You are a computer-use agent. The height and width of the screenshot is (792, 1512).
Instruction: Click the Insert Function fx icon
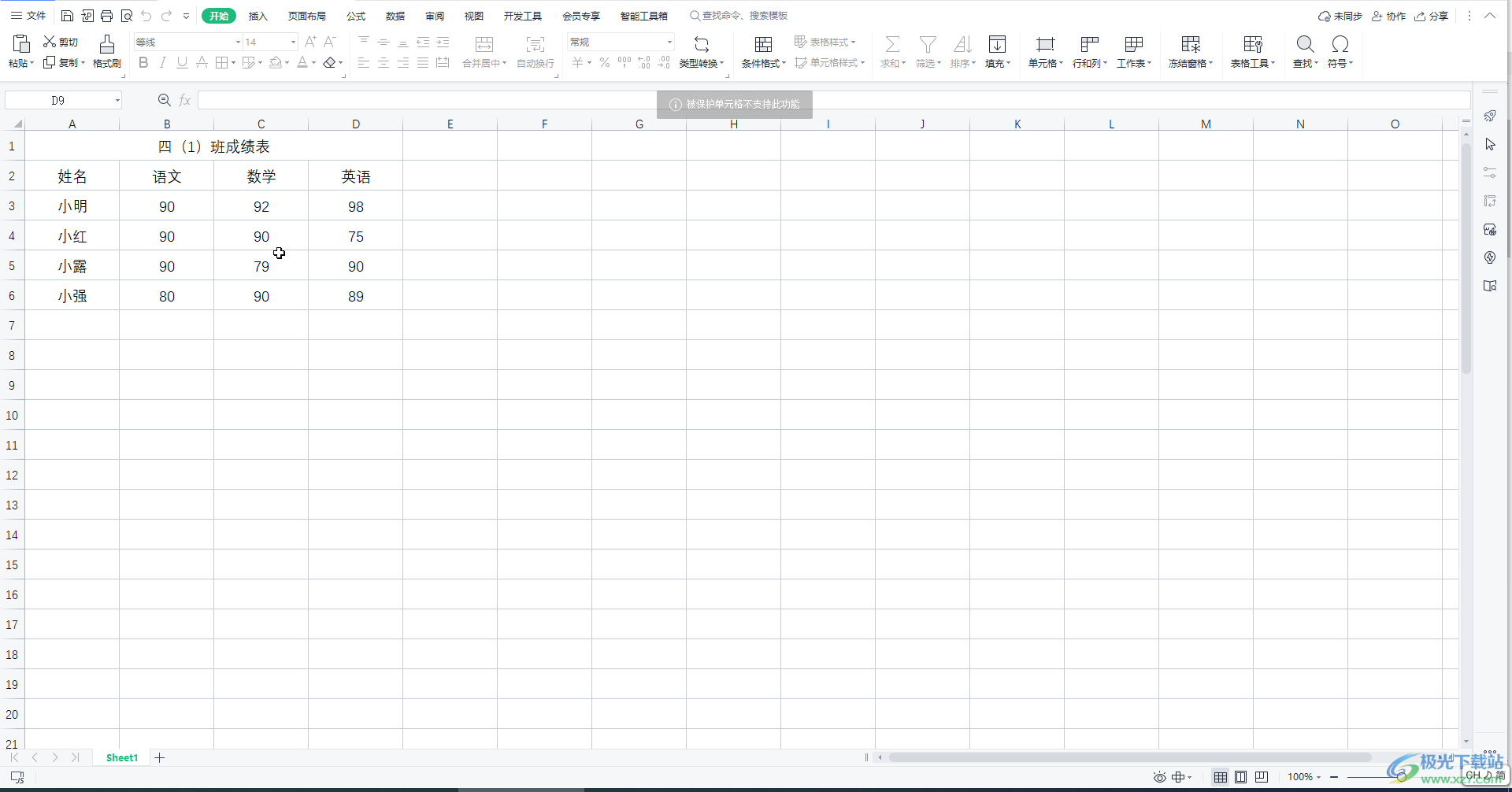click(185, 100)
